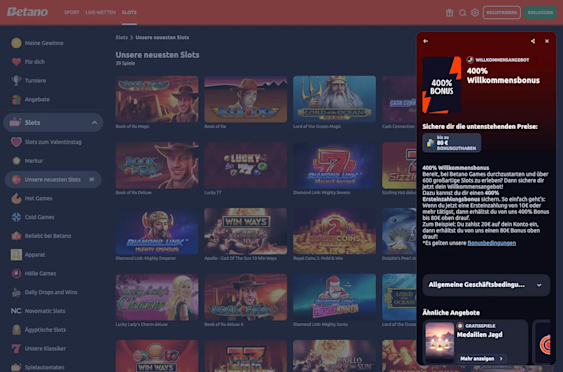Open Unsere Klassiker seven icon

(16, 348)
